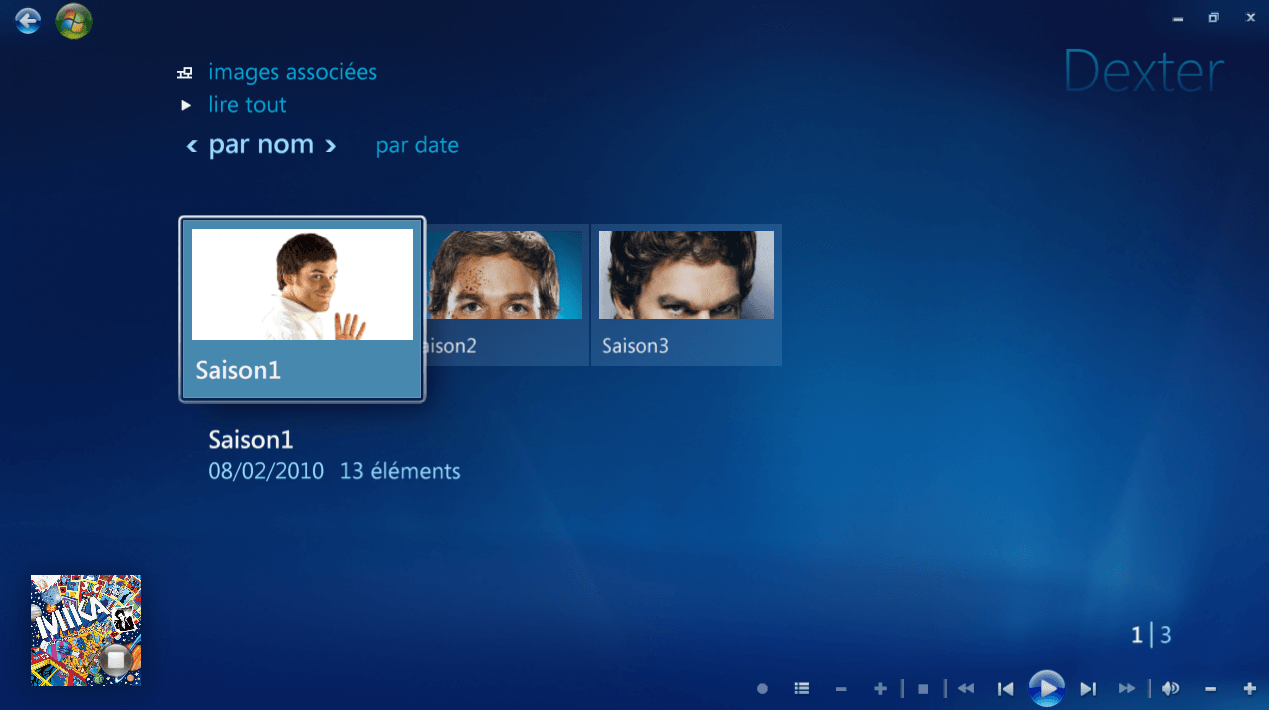Skip to the previous track
Viewport: 1269px width, 710px height.
tap(1006, 689)
